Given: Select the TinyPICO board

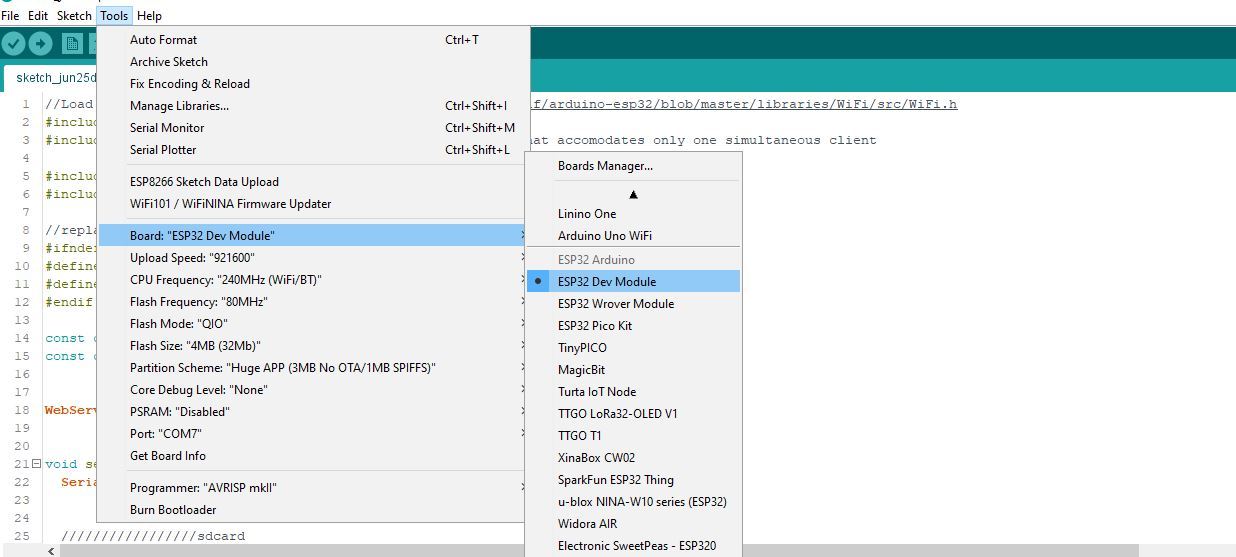Looking at the screenshot, I should pyautogui.click(x=633, y=348).
